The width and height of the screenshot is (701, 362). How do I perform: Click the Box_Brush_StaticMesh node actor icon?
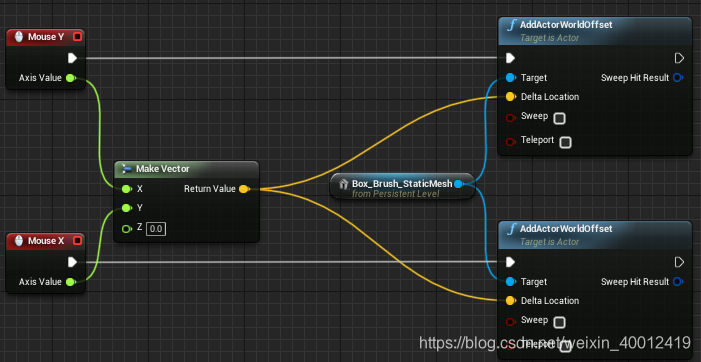coord(344,184)
